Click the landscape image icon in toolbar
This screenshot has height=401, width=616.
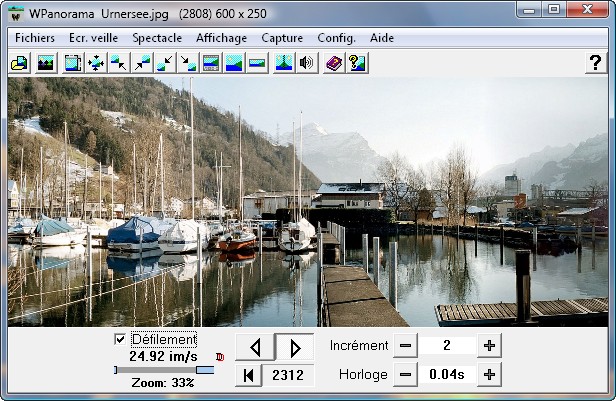pyautogui.click(x=45, y=63)
